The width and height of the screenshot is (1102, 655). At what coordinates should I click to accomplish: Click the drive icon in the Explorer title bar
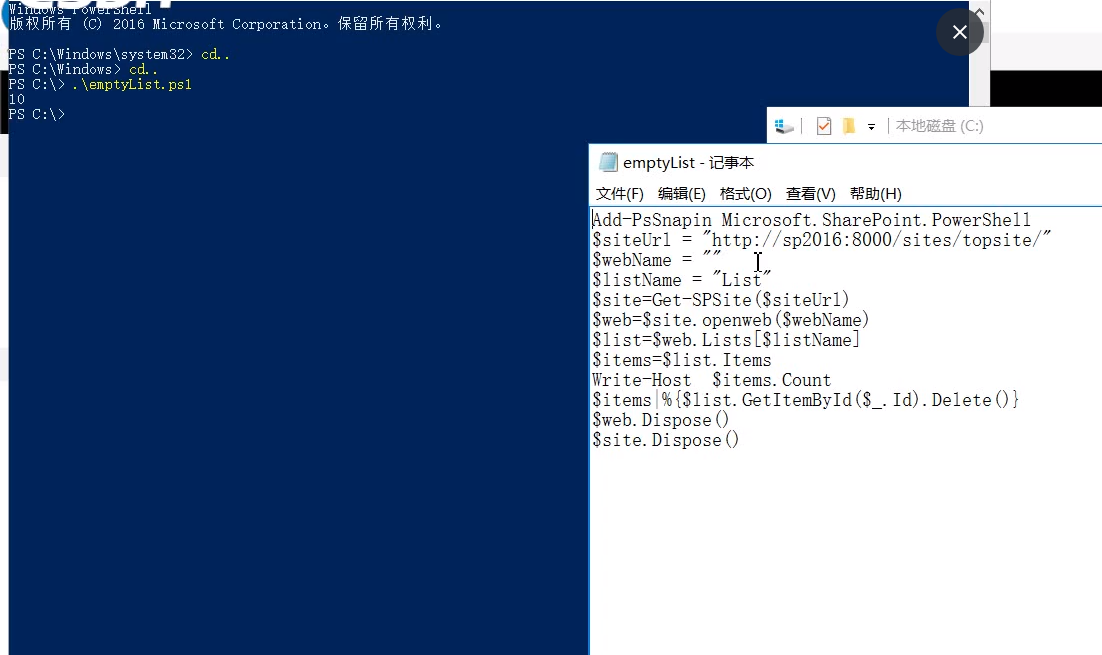point(784,127)
